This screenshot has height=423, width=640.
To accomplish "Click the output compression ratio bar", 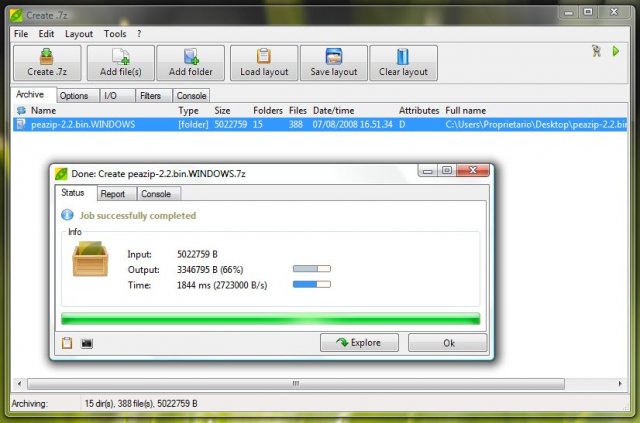I will click(x=312, y=269).
